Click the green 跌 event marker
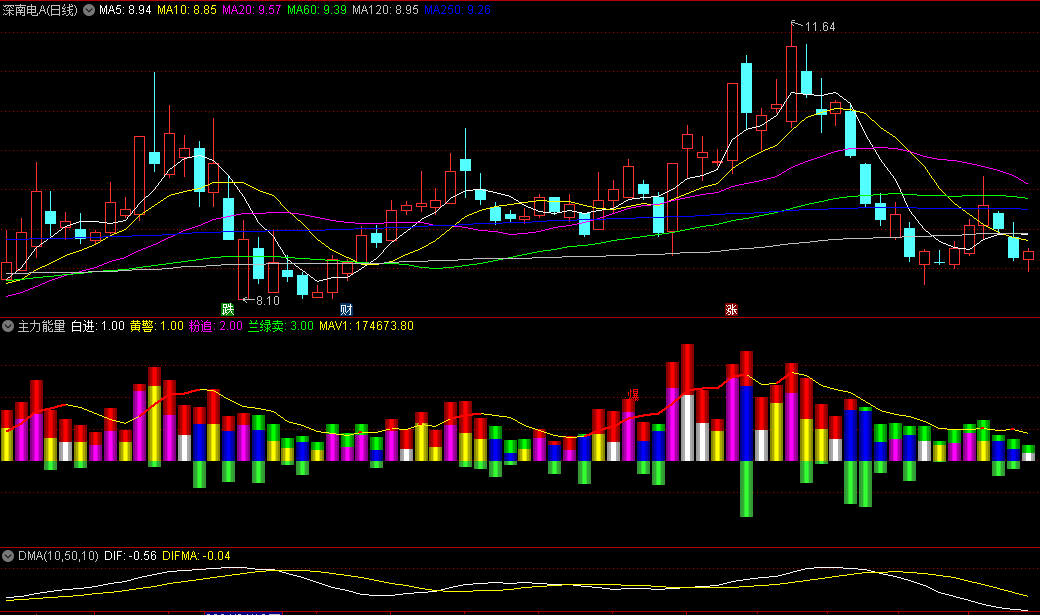Screen dimensions: 1040x615 pyautogui.click(x=228, y=309)
